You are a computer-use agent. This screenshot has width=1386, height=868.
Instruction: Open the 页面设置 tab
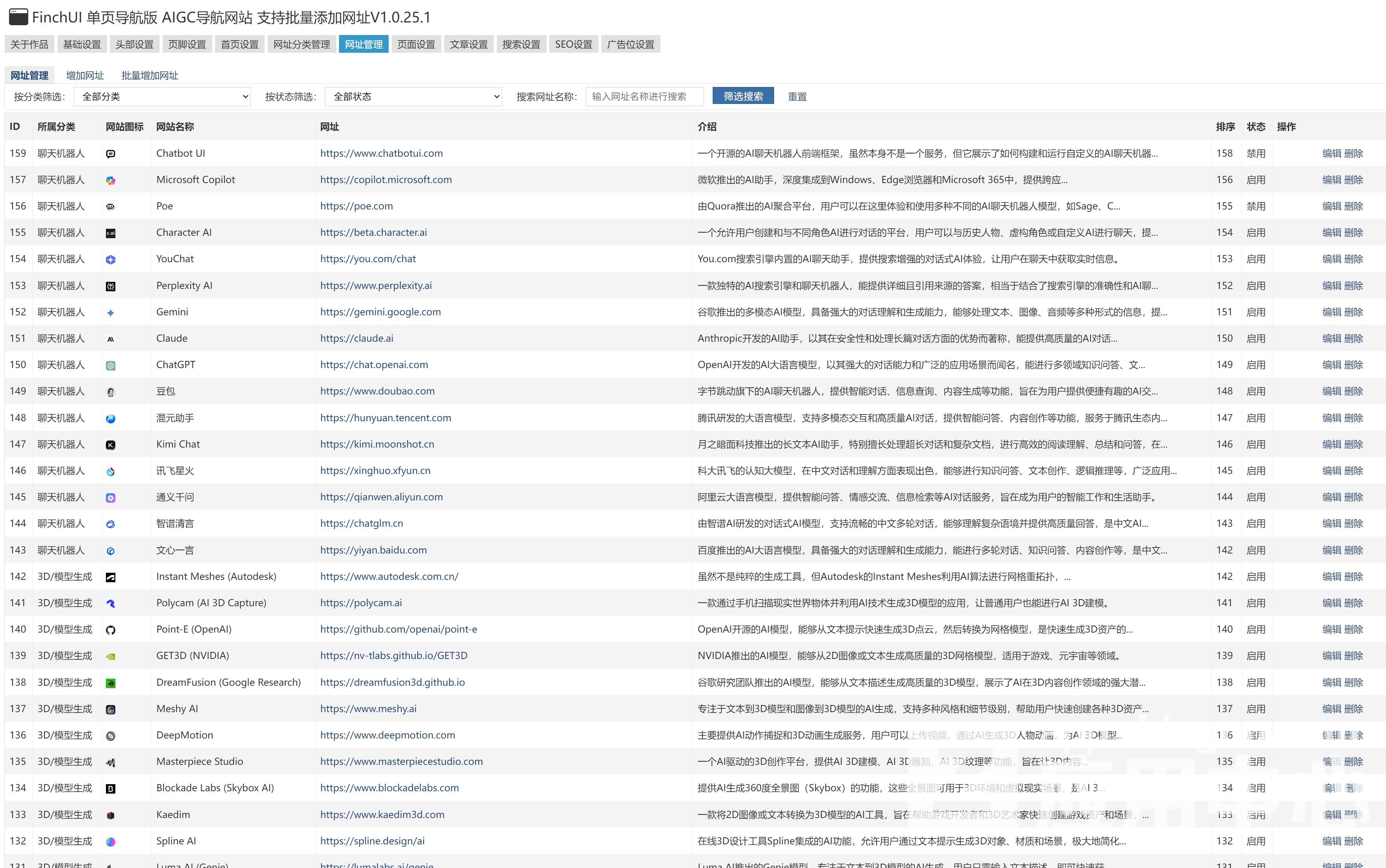[416, 44]
